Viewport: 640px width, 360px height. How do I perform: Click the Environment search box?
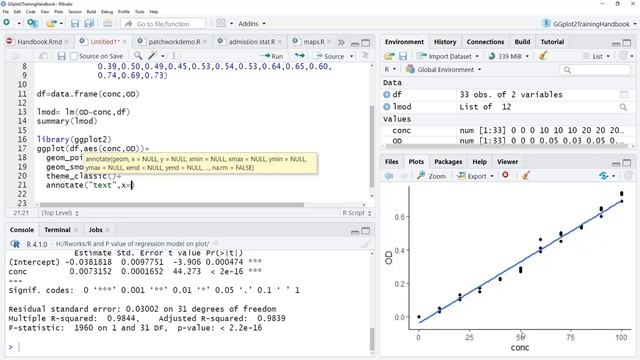coord(595,70)
